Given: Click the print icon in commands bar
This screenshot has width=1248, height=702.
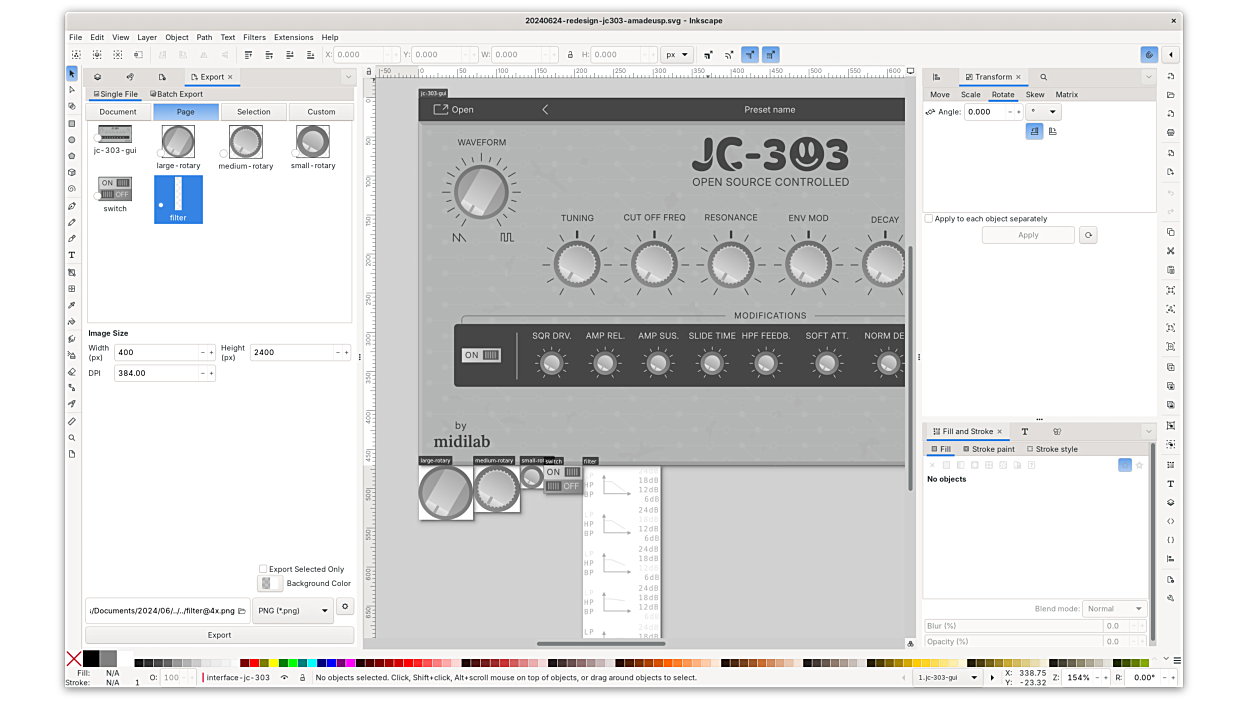Looking at the screenshot, I should (x=1170, y=132).
